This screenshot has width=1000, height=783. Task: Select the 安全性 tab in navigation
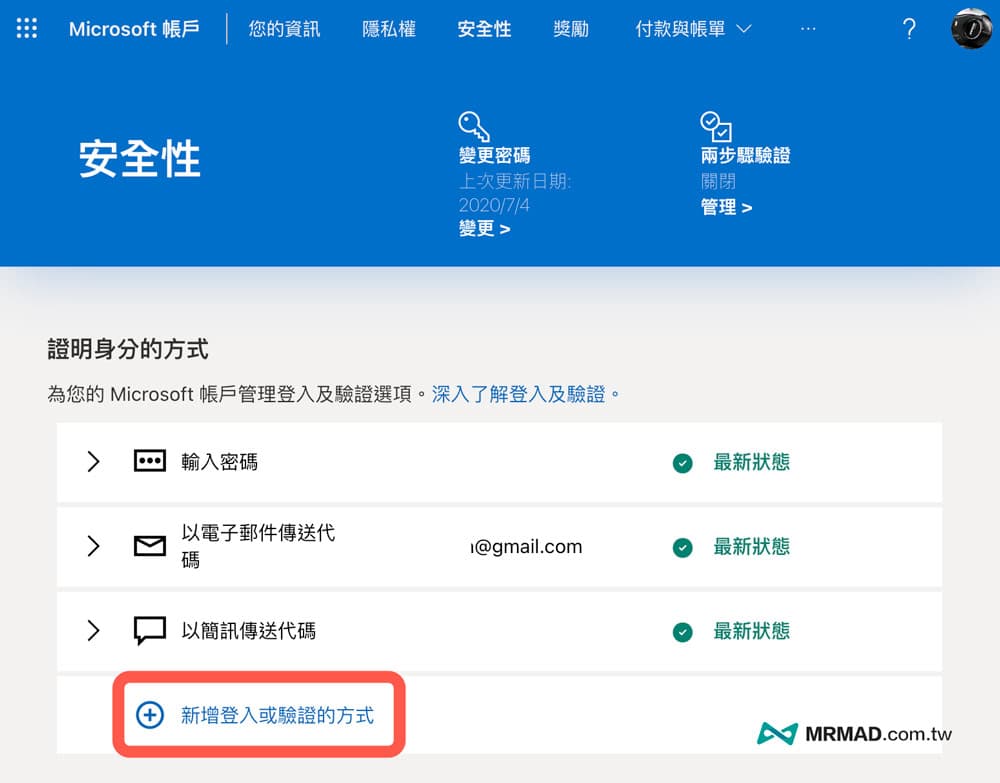[x=484, y=29]
